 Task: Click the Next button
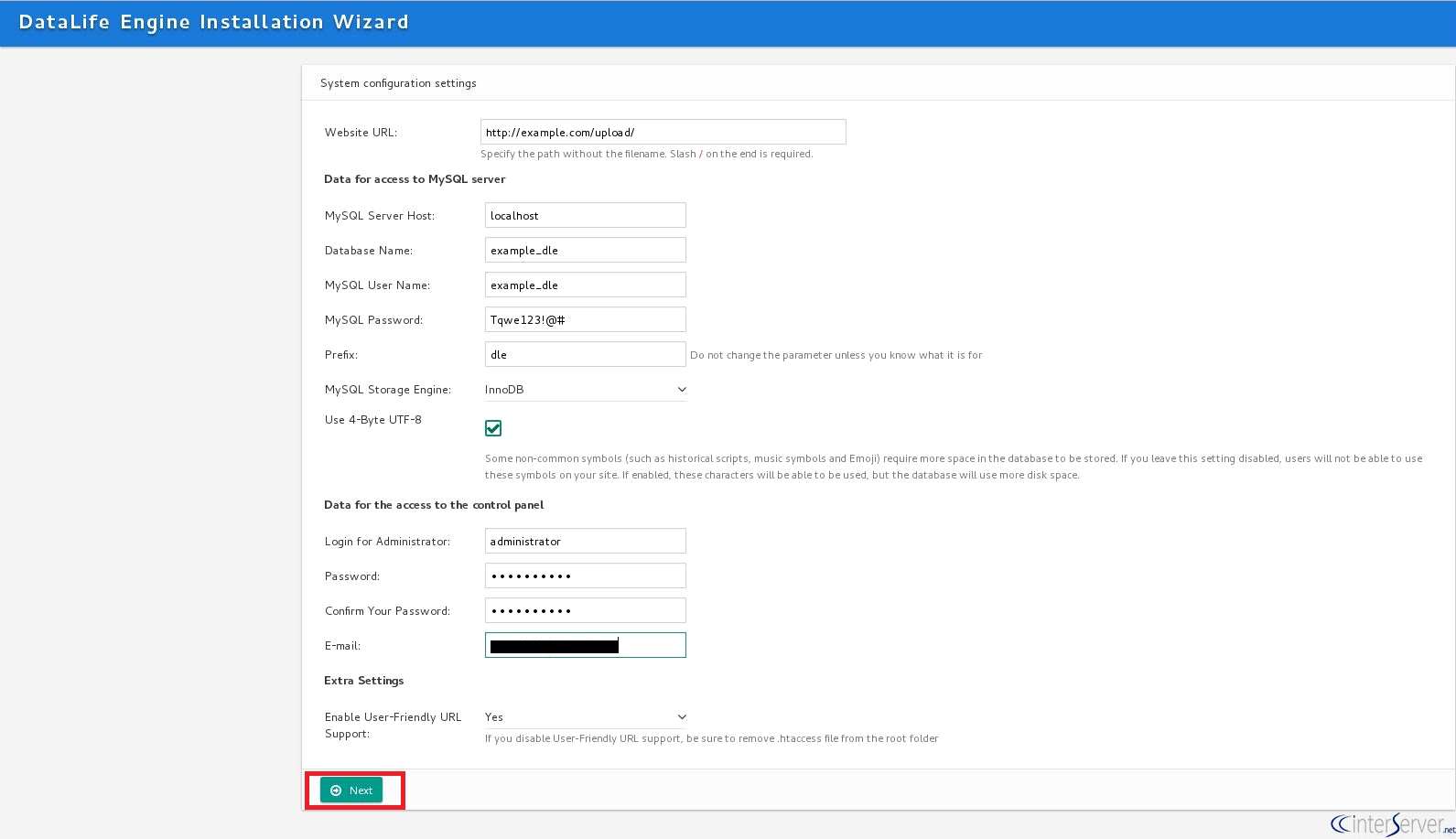(x=351, y=791)
